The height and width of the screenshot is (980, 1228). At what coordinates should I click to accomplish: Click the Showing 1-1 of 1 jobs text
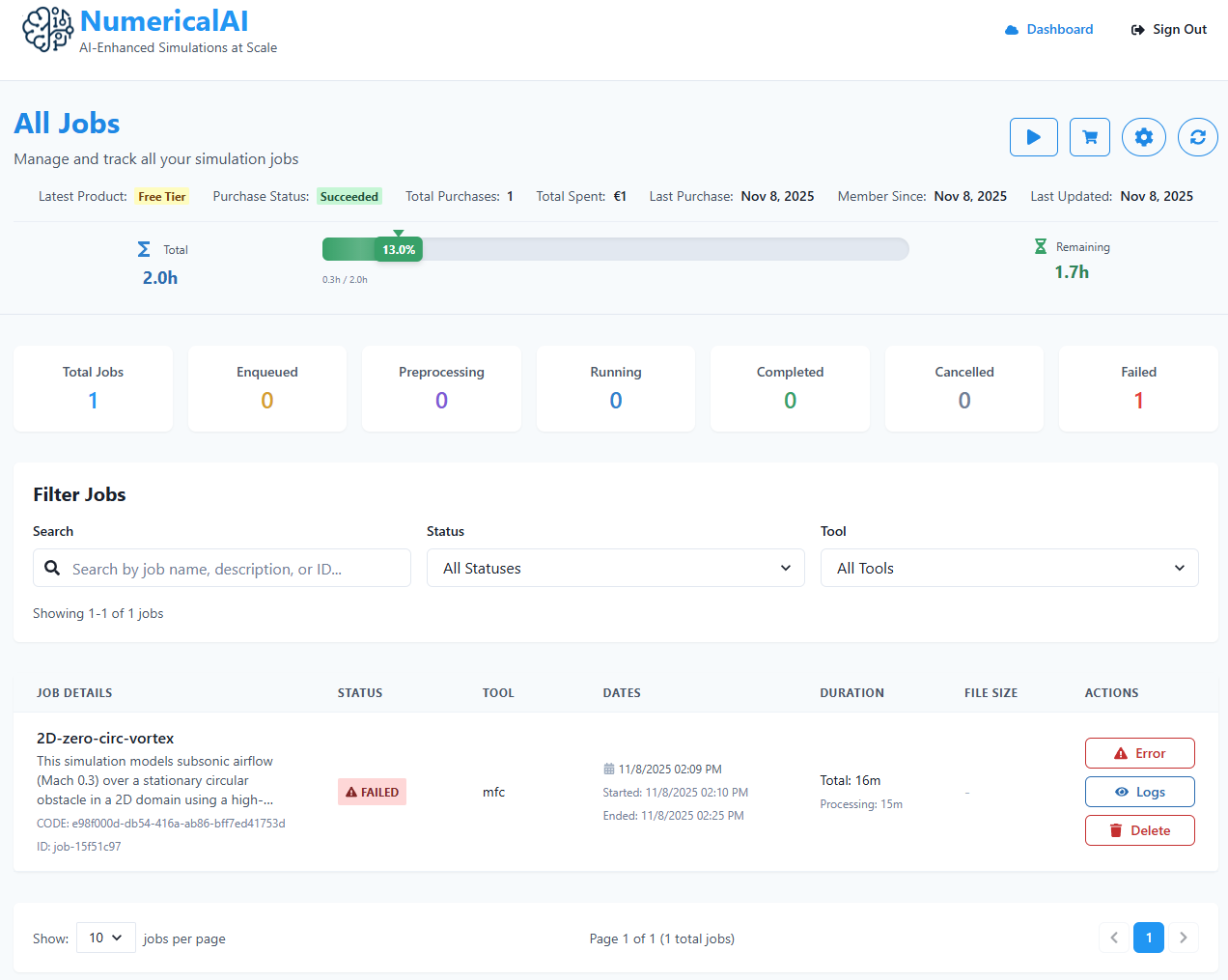tap(98, 613)
